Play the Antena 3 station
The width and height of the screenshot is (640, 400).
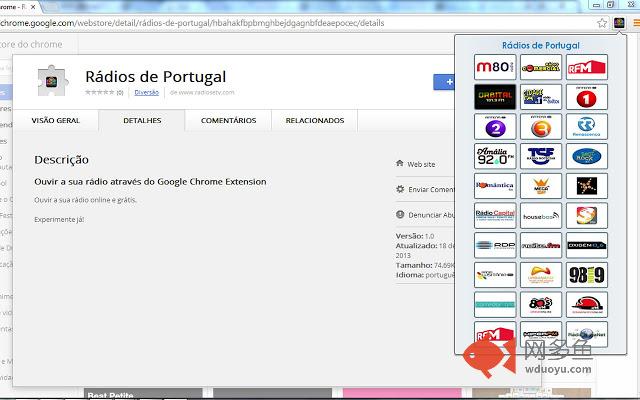541,127
